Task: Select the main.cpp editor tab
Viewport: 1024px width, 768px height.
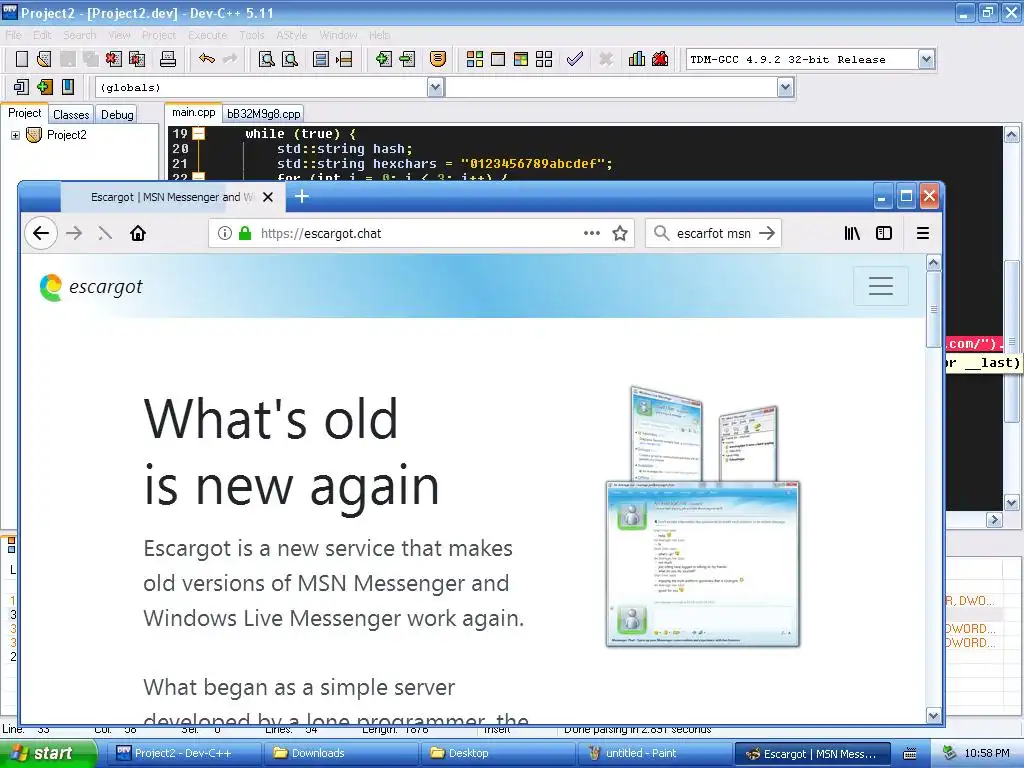Action: (x=193, y=112)
